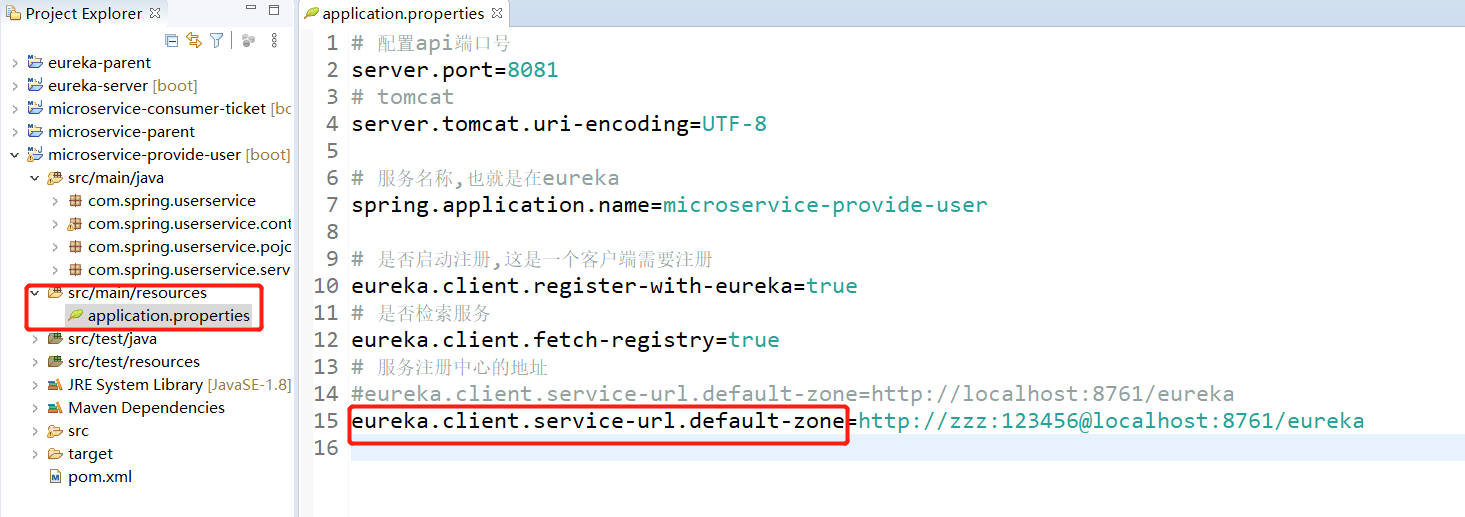Screen dimensions: 1465x517
Task: Click Collapse All in Project Explorer toolbar
Action: tap(172, 40)
